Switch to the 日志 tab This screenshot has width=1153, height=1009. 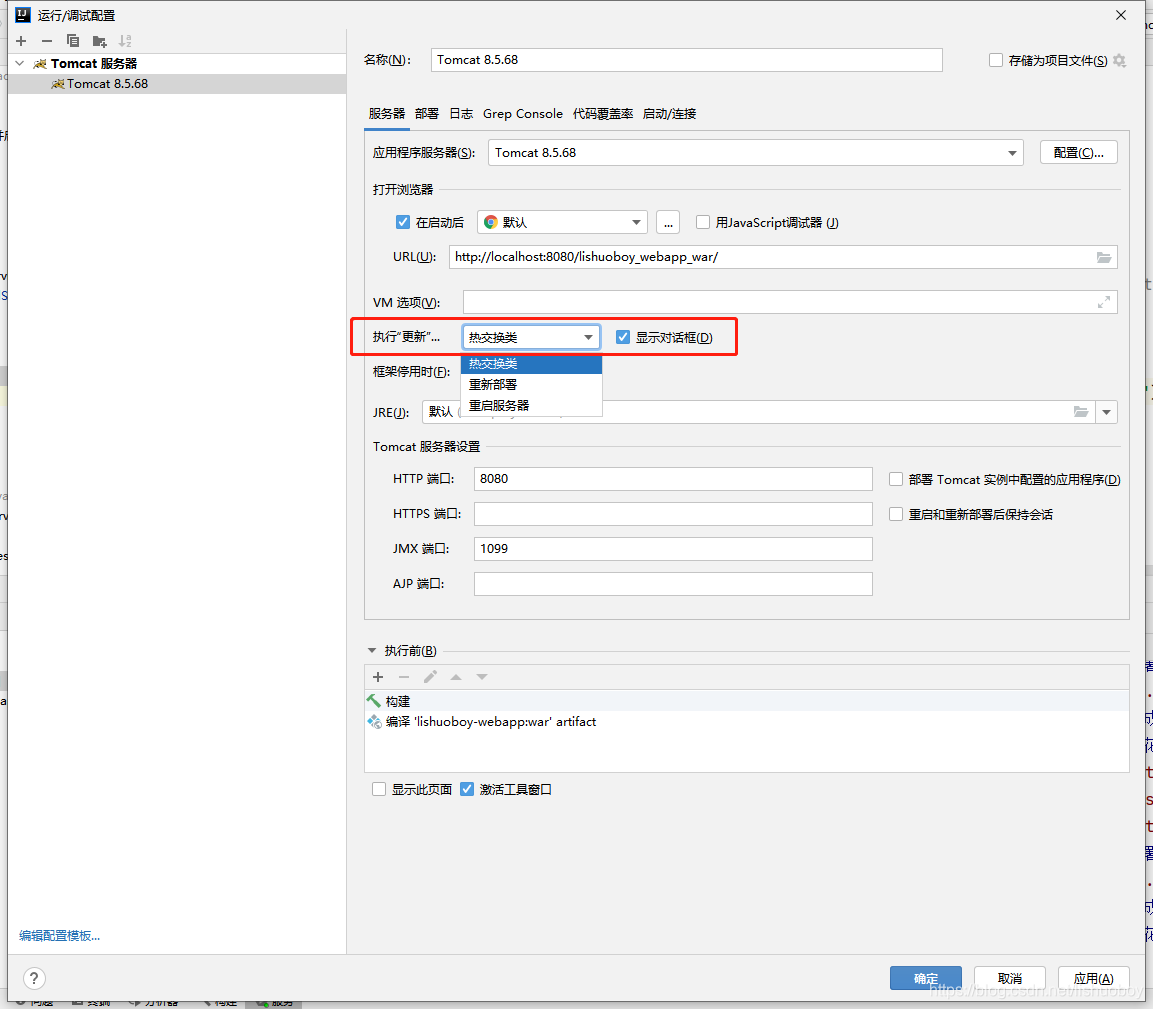point(461,114)
